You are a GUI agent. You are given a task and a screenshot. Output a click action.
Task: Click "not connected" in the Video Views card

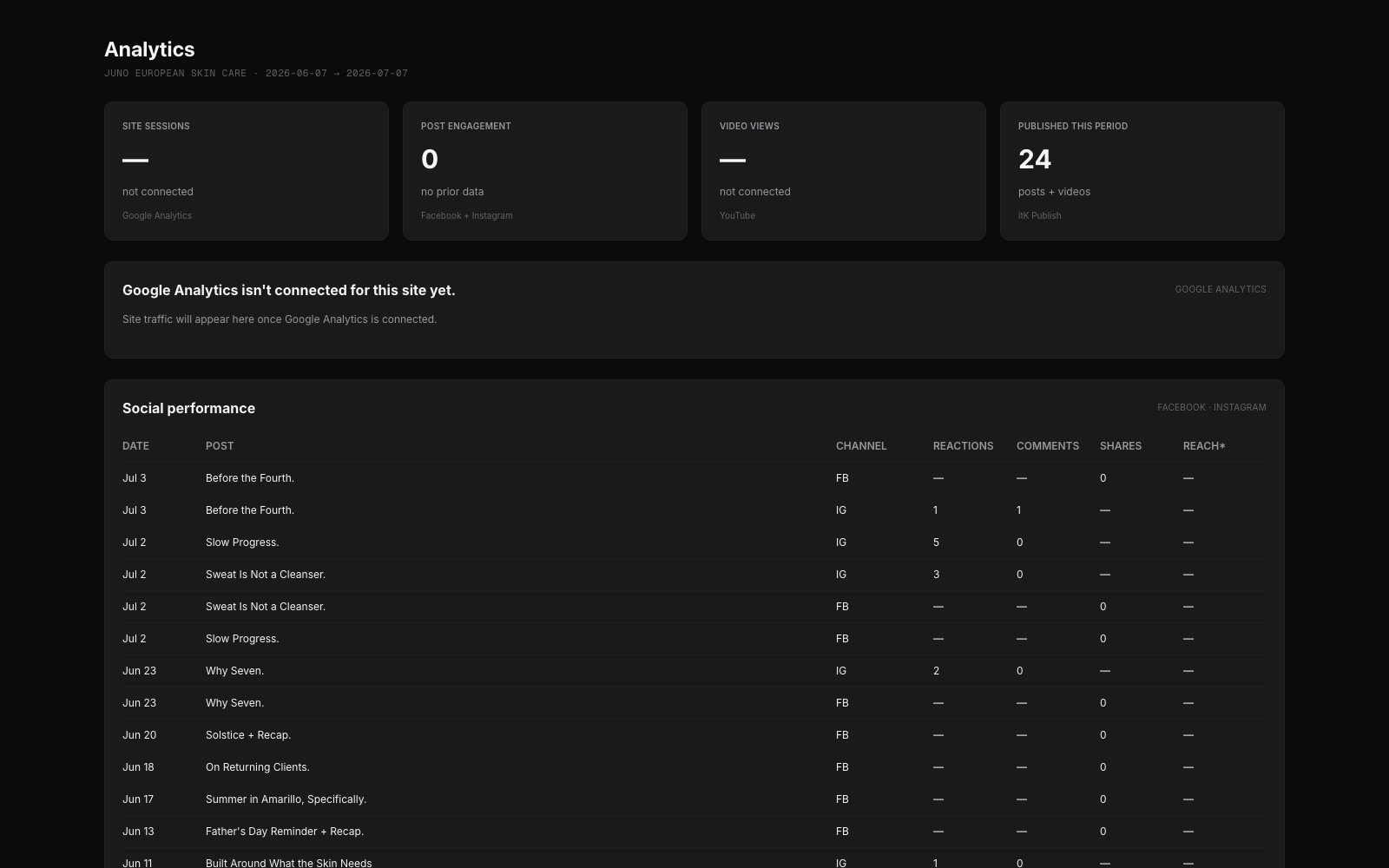755,192
